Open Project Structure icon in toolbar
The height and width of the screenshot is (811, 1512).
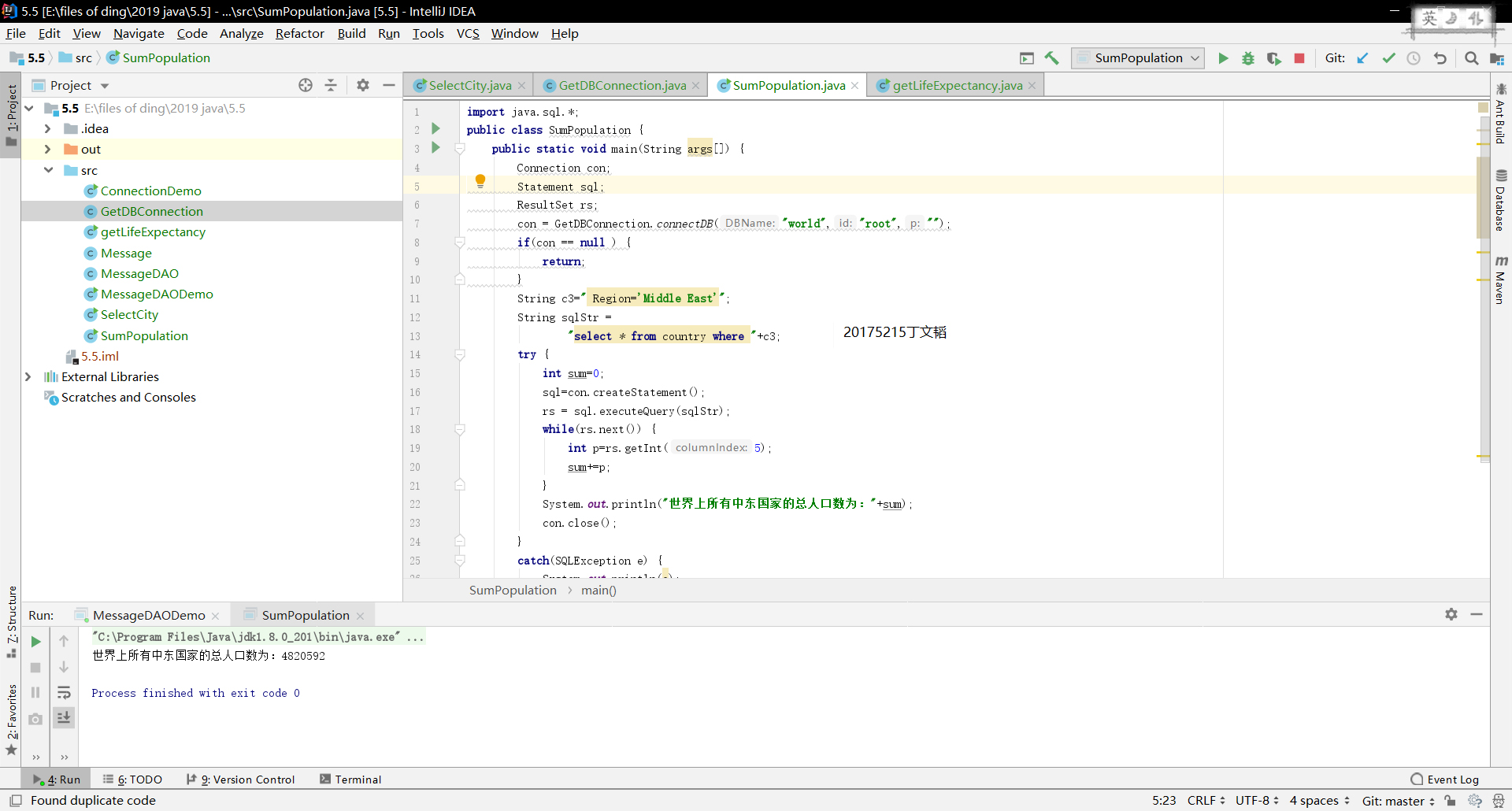click(x=1497, y=58)
